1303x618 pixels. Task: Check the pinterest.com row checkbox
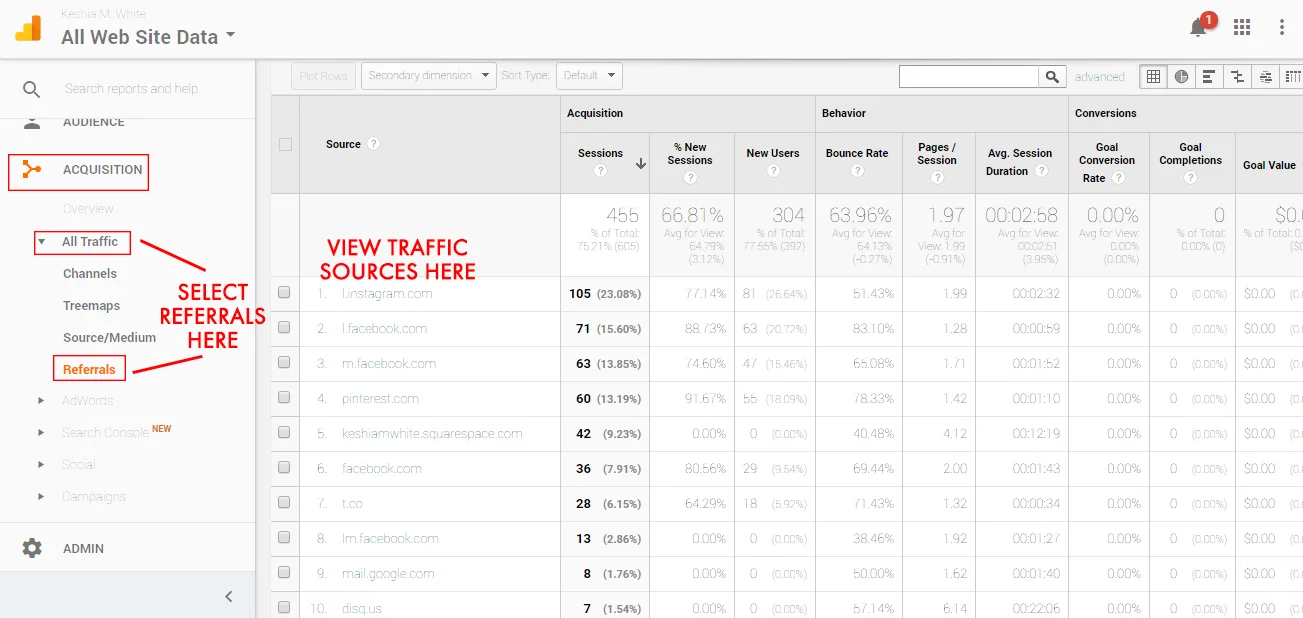(x=284, y=398)
